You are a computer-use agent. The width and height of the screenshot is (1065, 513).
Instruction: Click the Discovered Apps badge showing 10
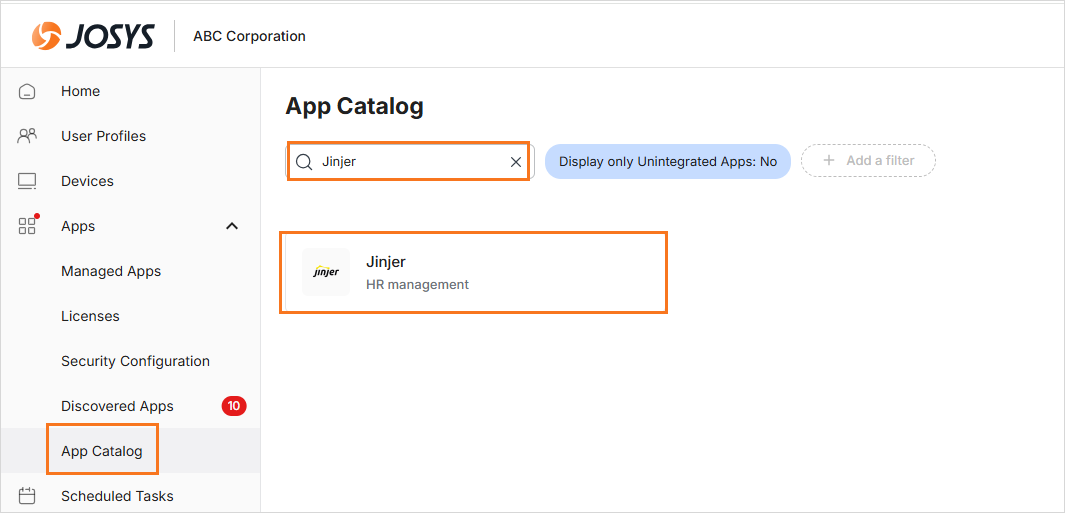tap(234, 406)
